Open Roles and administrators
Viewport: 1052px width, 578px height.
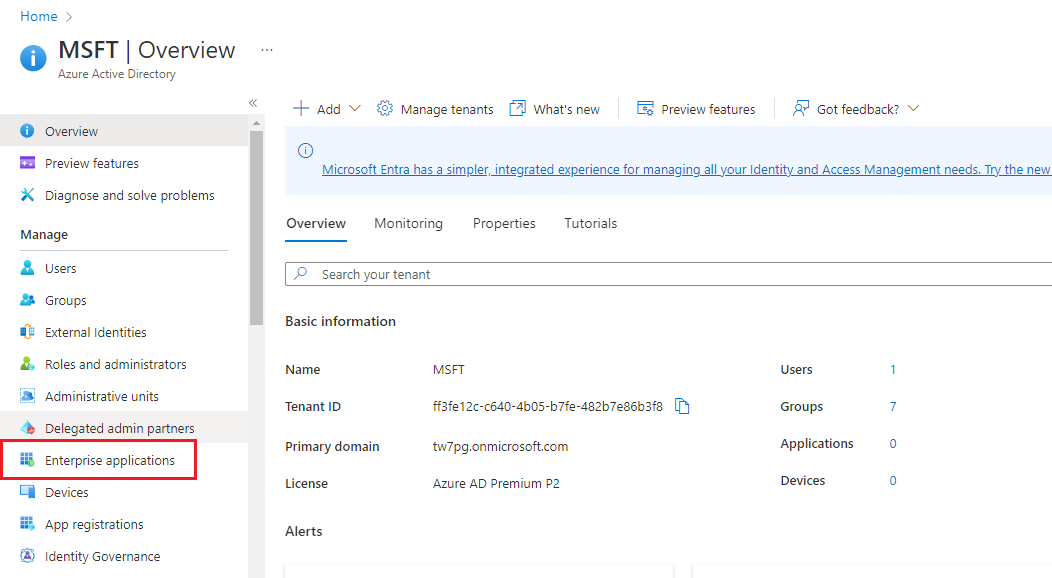(115, 364)
